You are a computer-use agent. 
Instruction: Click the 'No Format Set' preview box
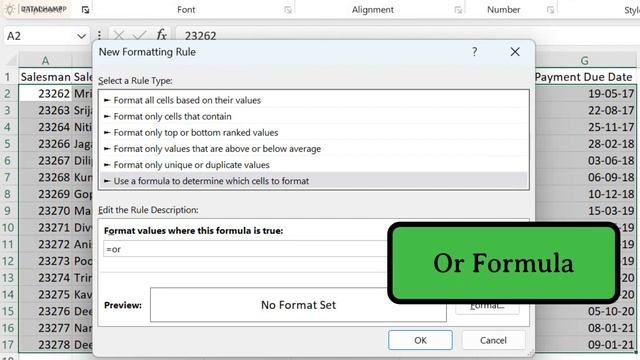[x=298, y=305]
